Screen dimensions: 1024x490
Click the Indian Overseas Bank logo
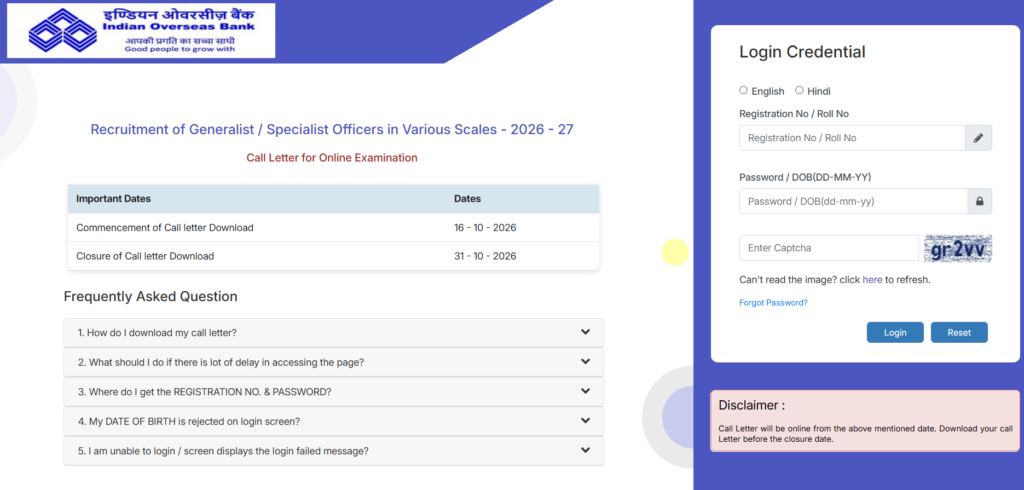141,31
